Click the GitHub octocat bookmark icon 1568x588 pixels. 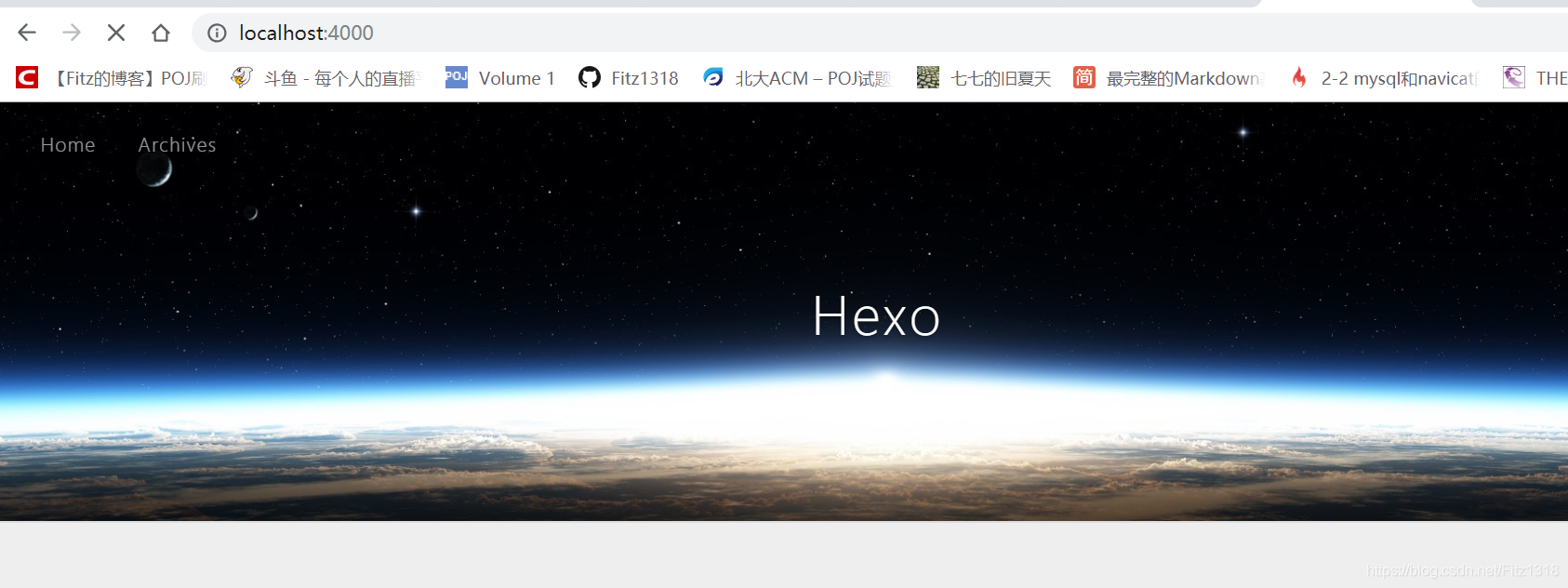point(590,77)
